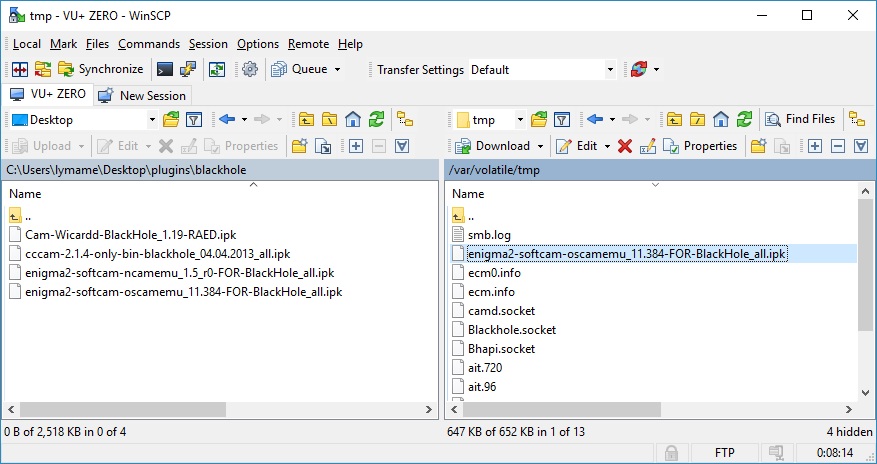Click the remote Rename icon
Image resolution: width=877 pixels, height=464 pixels.
click(648, 146)
